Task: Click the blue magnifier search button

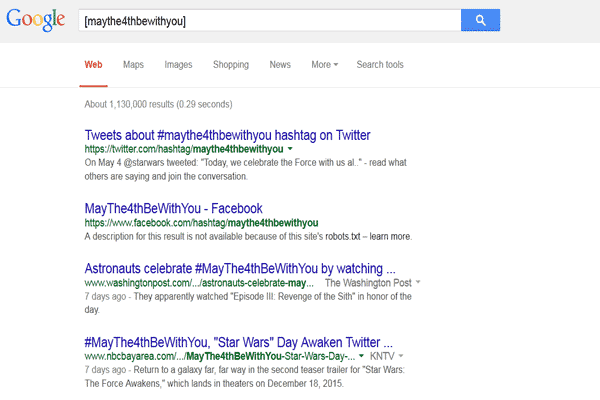Action: (480, 20)
